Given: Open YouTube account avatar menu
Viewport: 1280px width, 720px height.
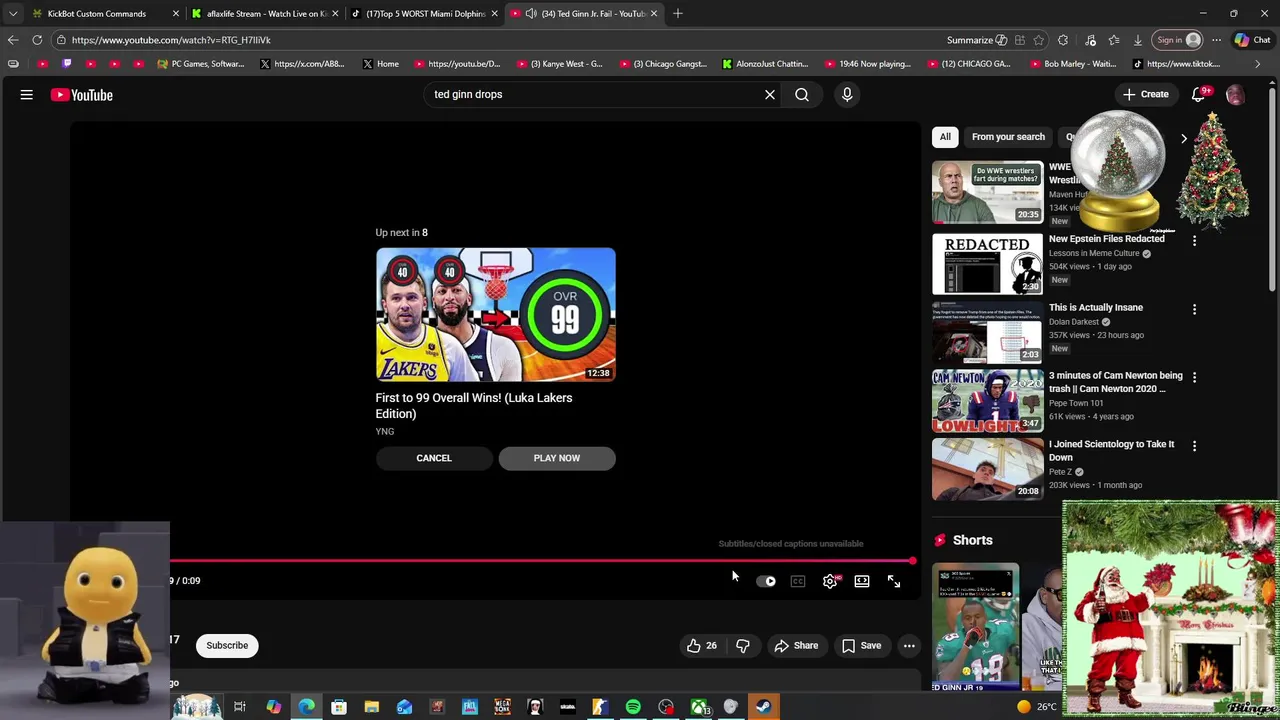Looking at the screenshot, I should point(1235,95).
